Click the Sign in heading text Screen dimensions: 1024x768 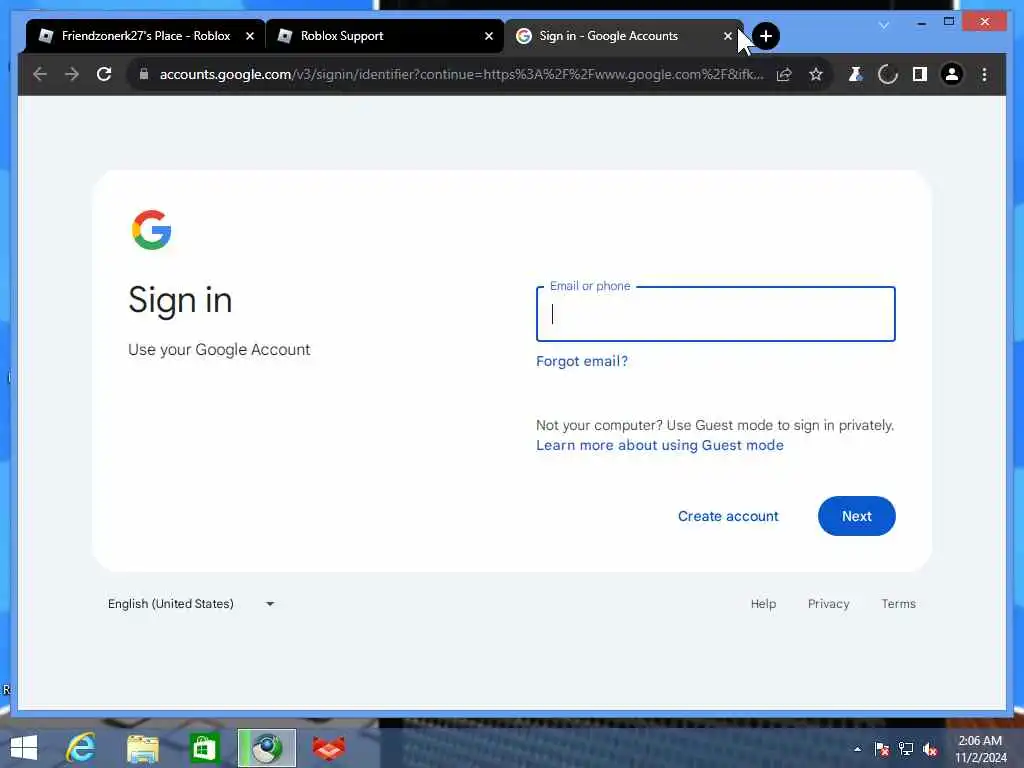(180, 300)
